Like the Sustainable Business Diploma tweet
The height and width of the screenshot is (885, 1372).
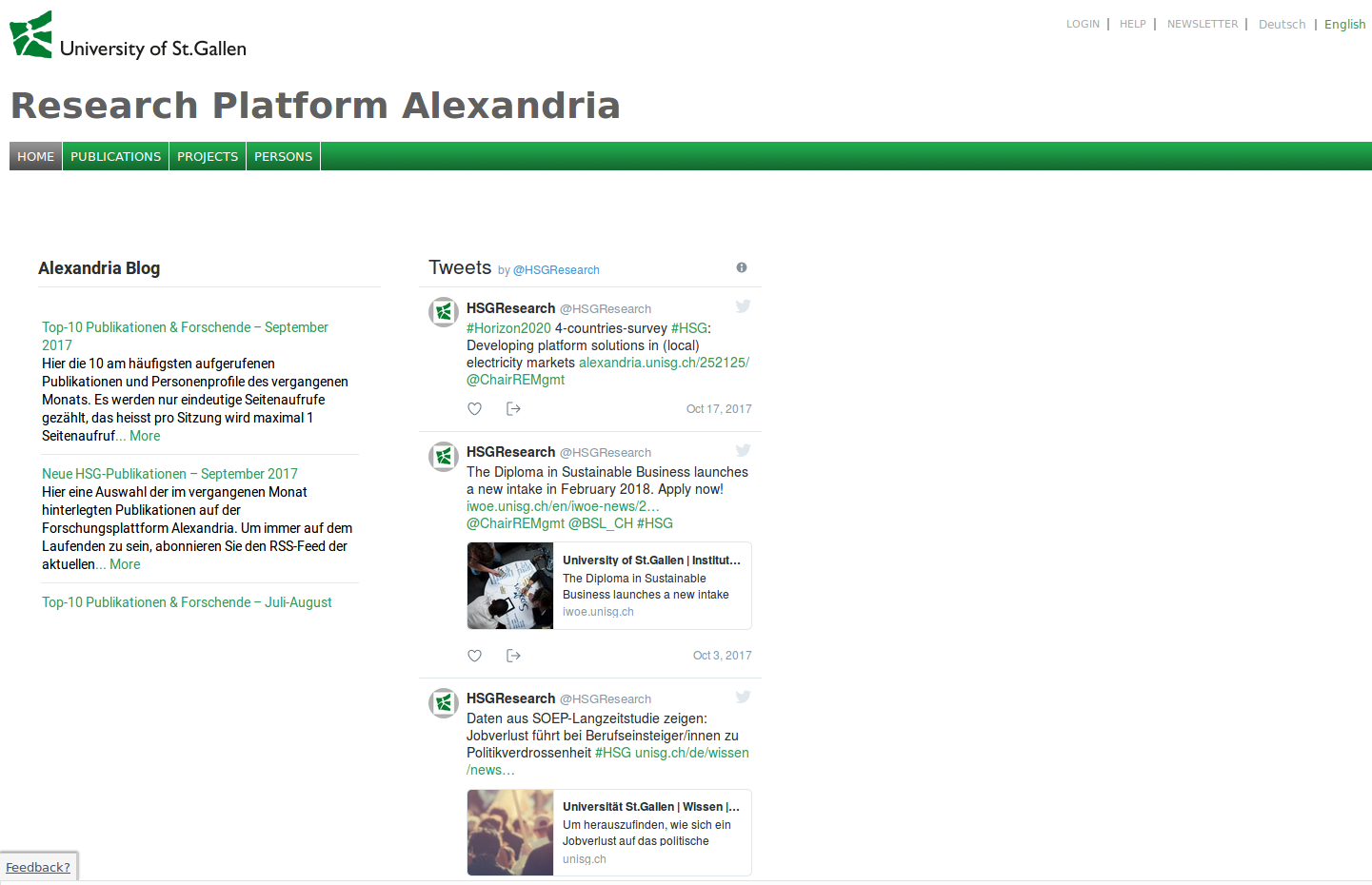click(x=475, y=655)
